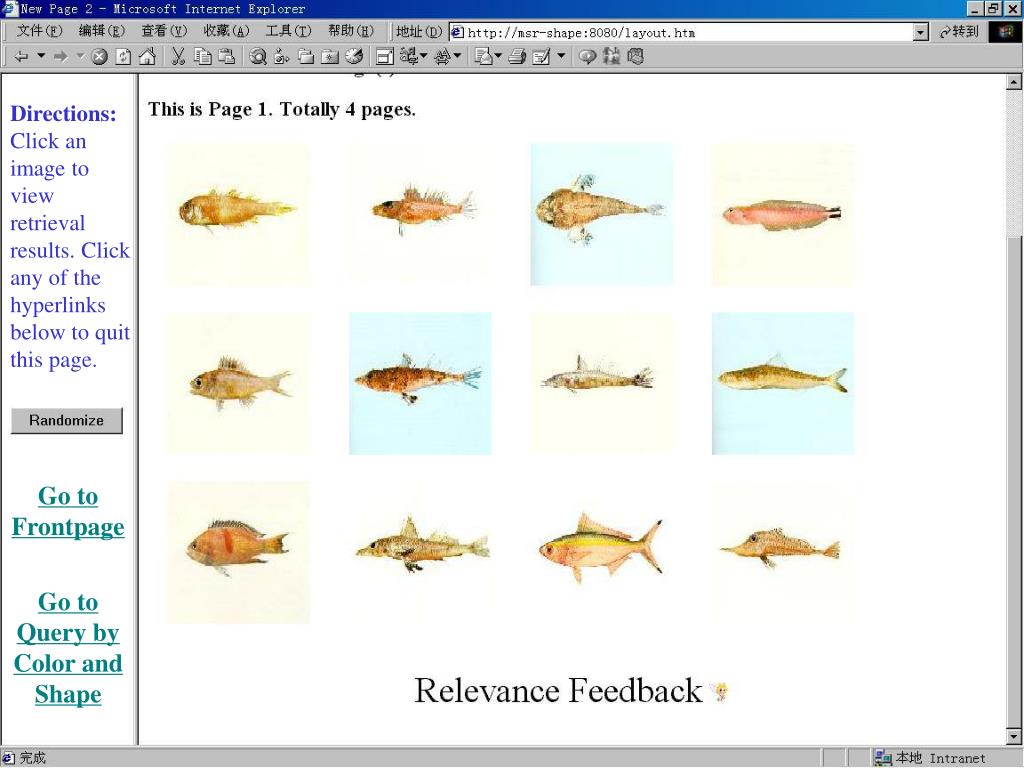
Task: Click the Print icon in toolbar
Action: click(516, 57)
